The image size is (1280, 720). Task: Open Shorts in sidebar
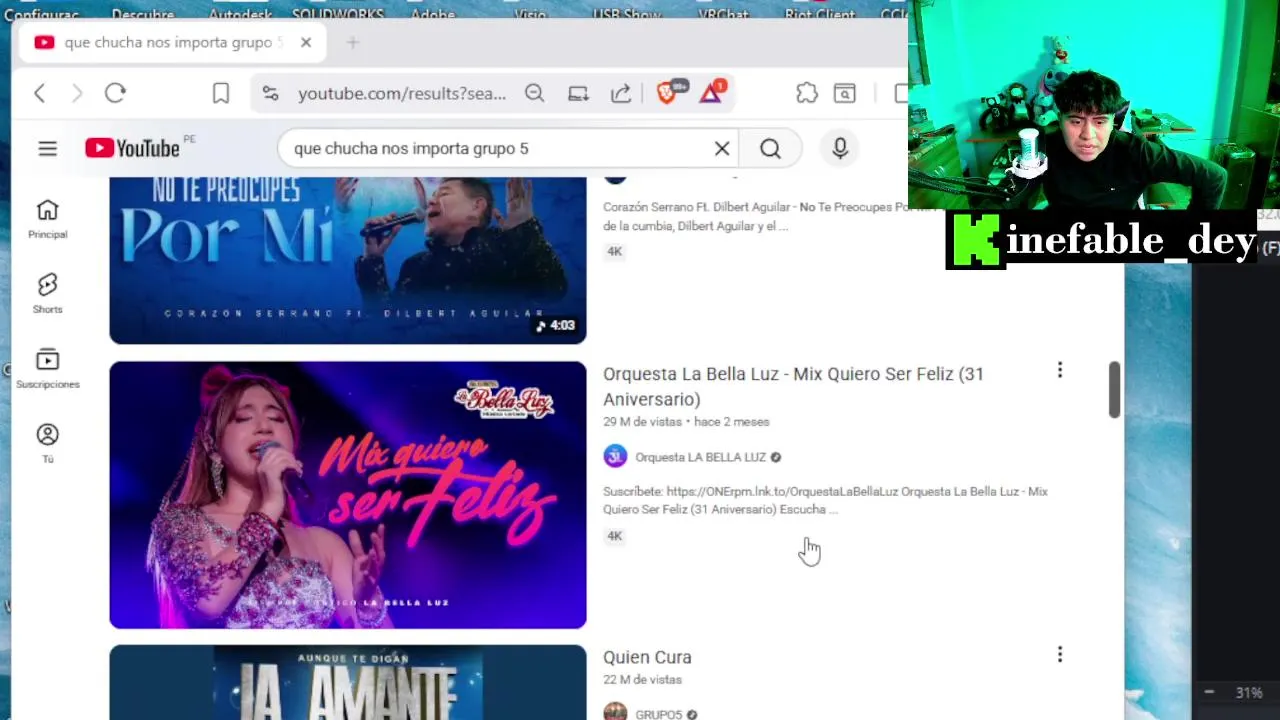tap(47, 293)
